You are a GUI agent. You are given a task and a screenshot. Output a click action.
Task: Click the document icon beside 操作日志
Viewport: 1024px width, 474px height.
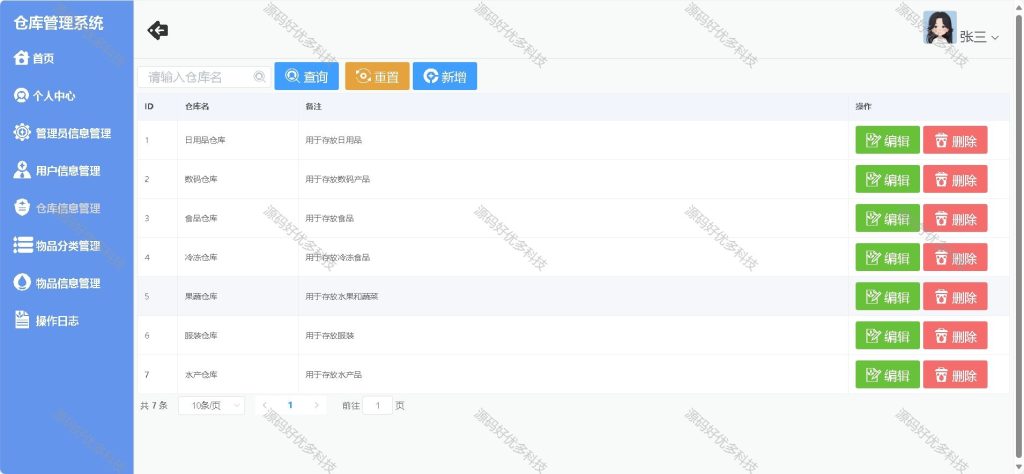pyautogui.click(x=22, y=319)
